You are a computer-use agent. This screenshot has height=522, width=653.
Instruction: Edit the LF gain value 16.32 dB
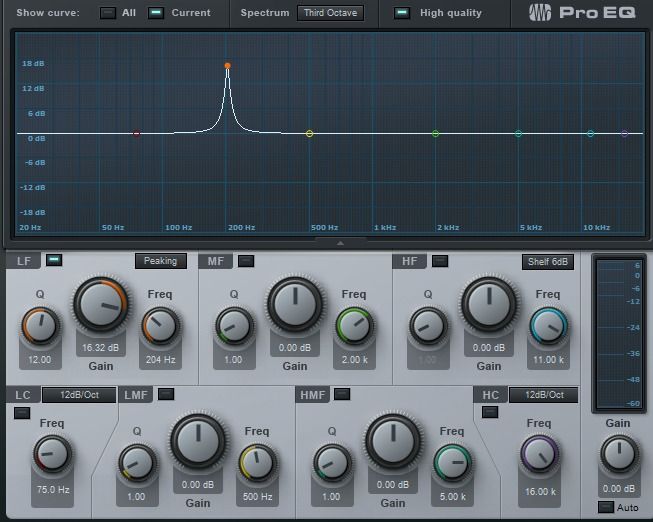coord(100,347)
